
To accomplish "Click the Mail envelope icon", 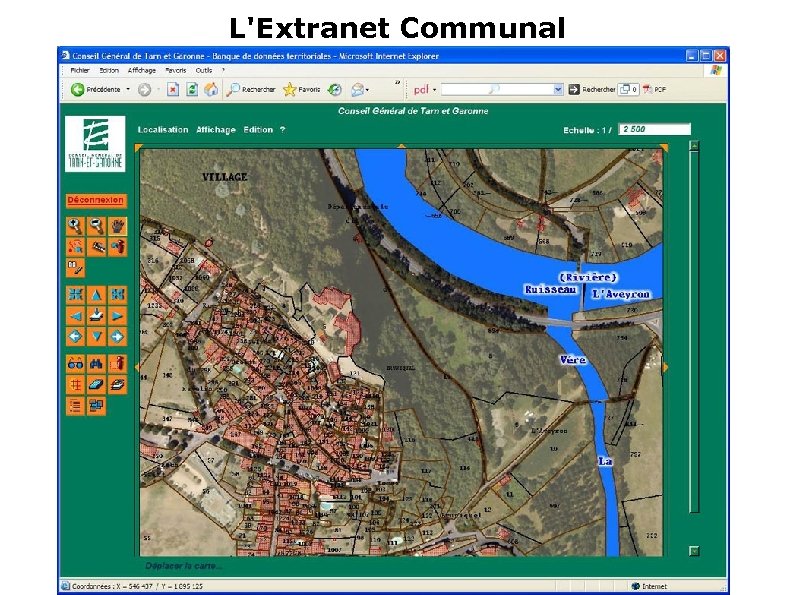I will point(358,90).
